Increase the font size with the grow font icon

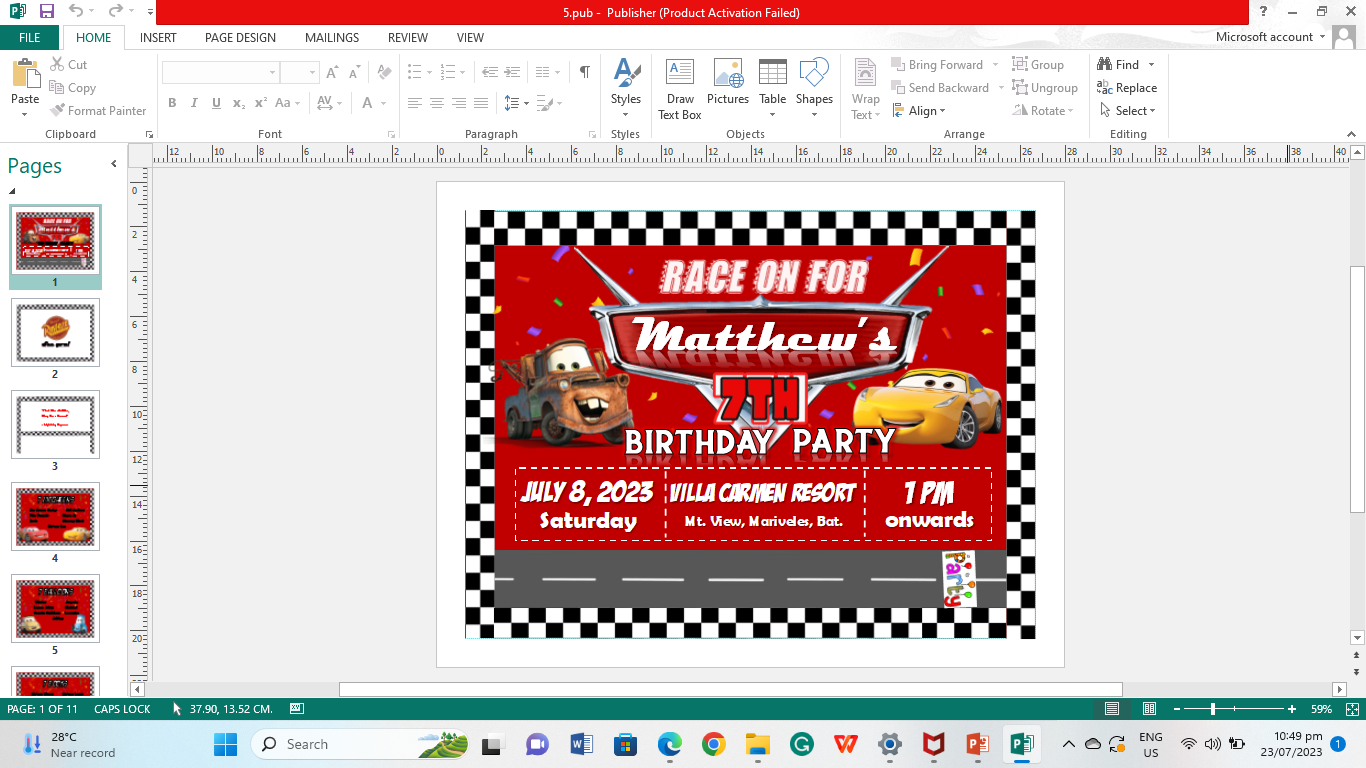[x=333, y=73]
